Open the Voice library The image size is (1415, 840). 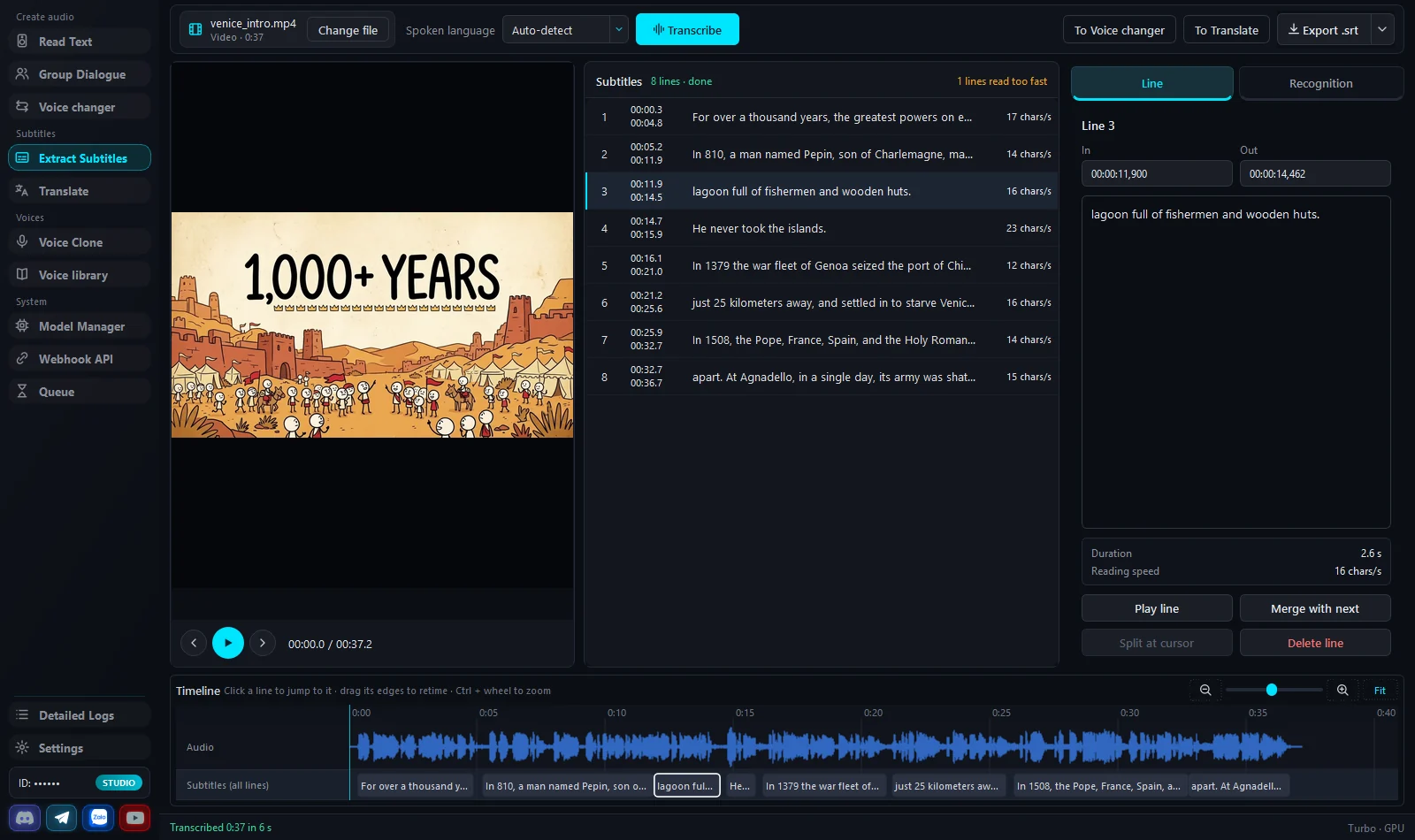[x=80, y=275]
